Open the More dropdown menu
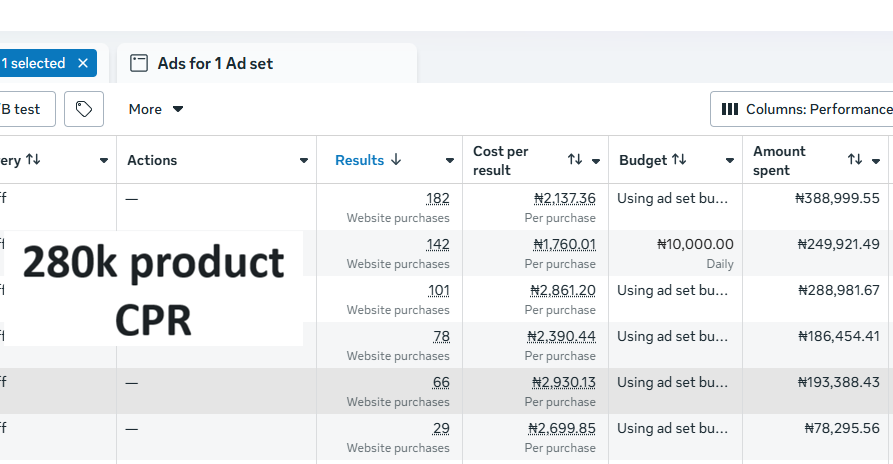893x464 pixels. [156, 109]
